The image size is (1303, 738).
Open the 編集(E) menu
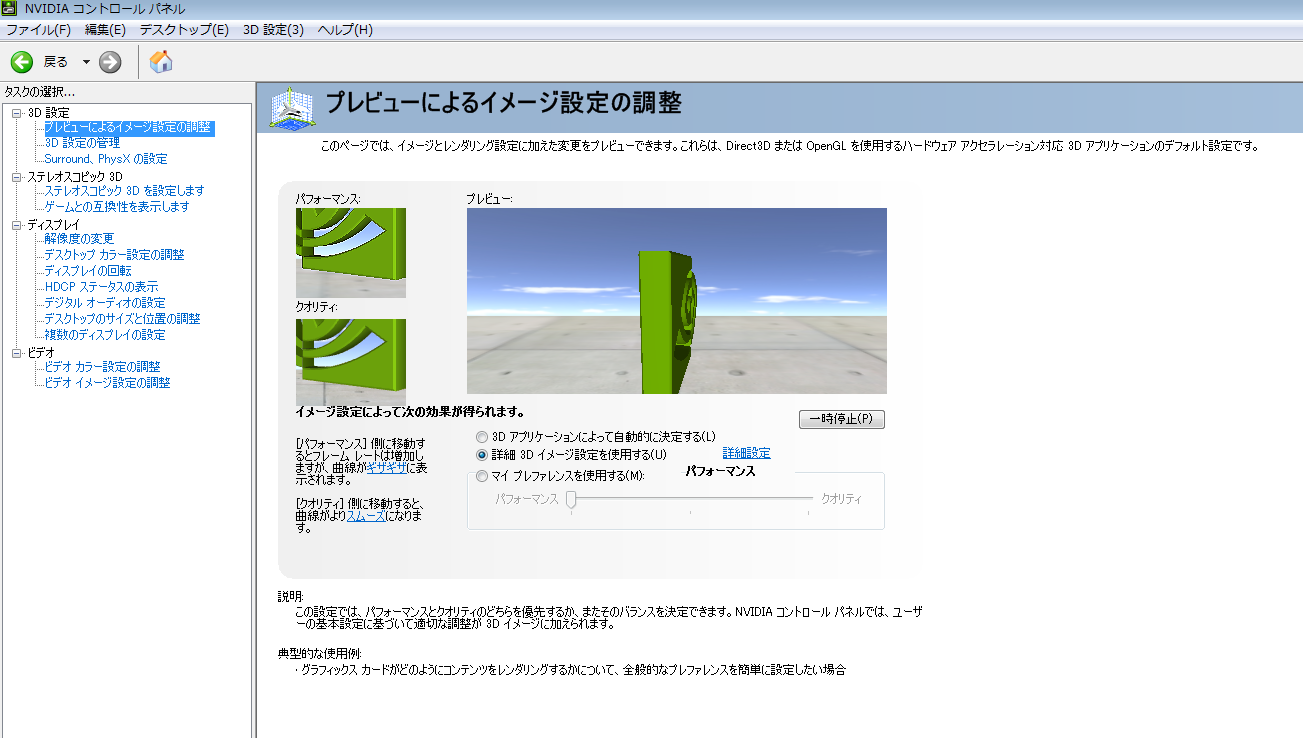tap(105, 30)
